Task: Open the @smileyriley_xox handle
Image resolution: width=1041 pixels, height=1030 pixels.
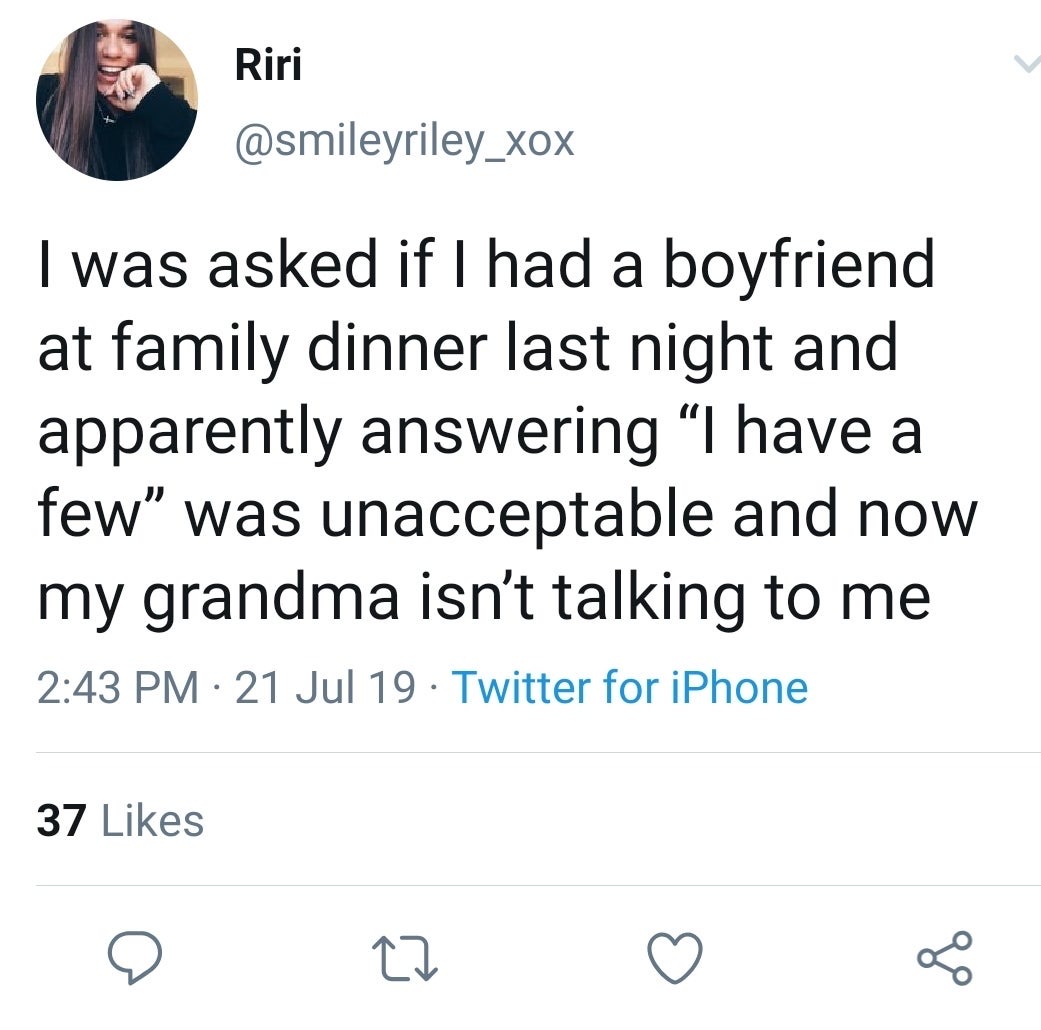Action: [x=405, y=142]
